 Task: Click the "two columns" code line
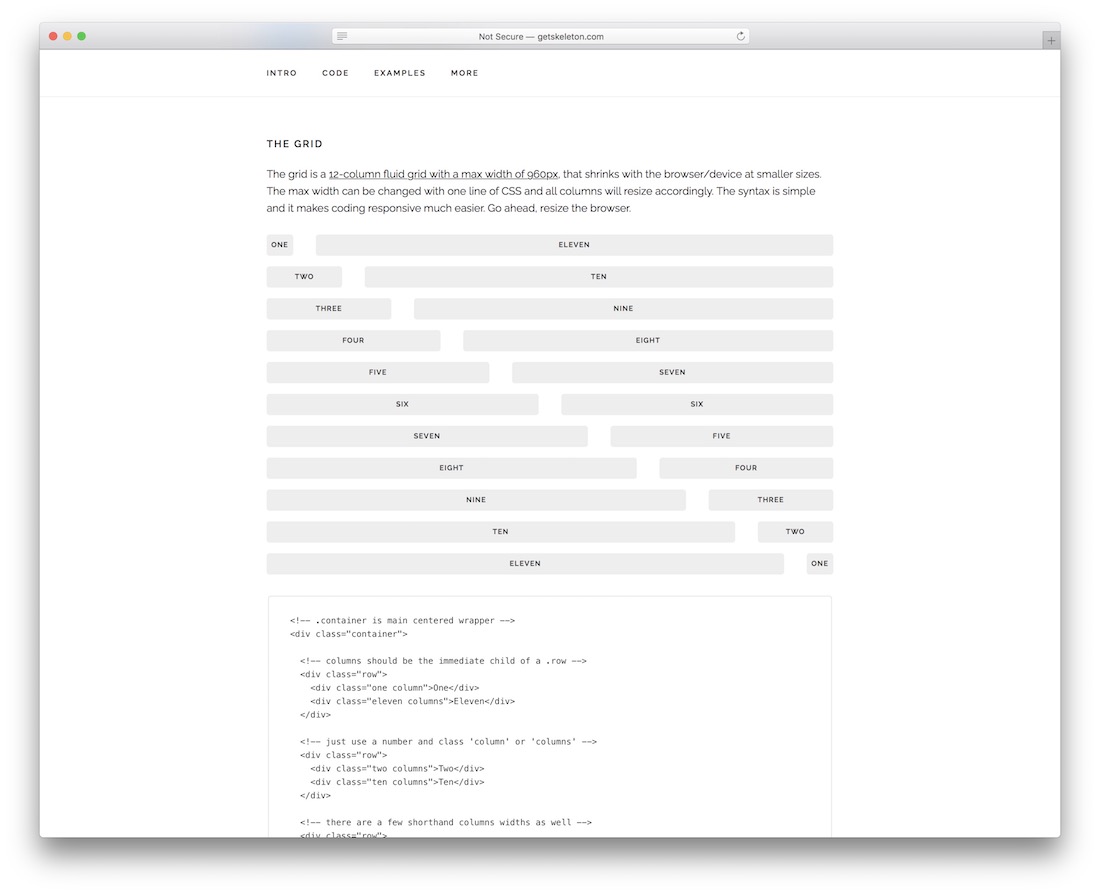click(x=397, y=769)
